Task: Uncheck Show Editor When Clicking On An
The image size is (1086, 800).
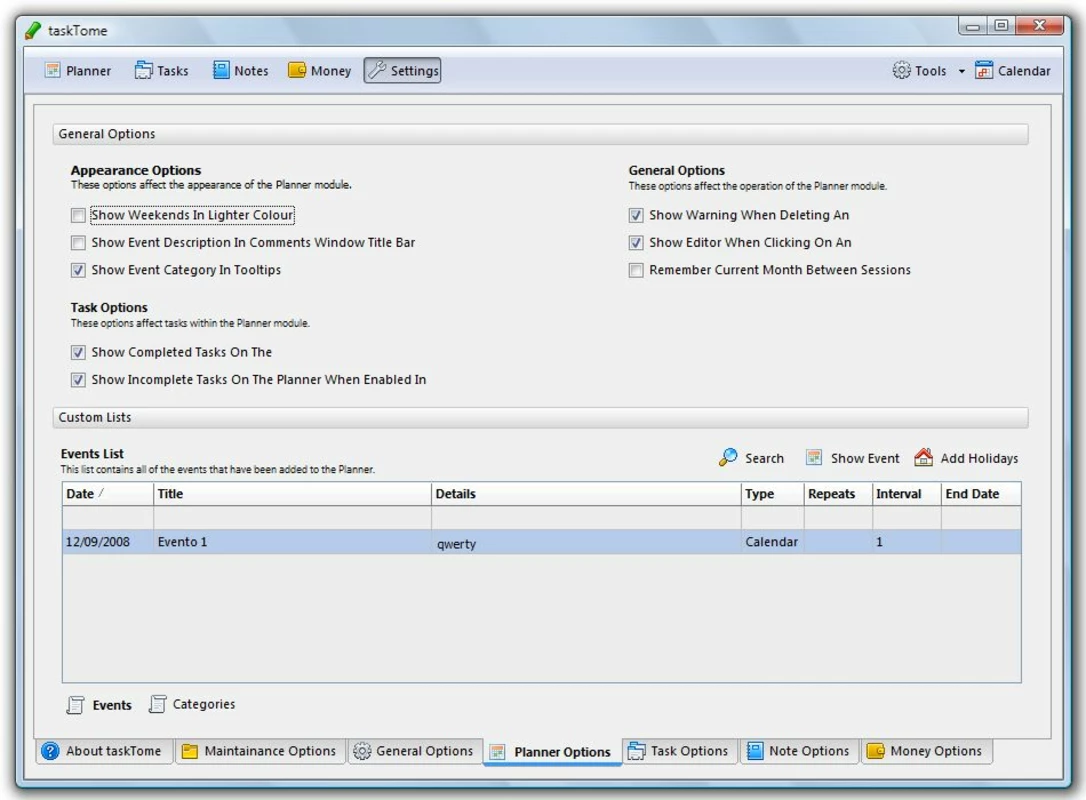Action: (x=636, y=243)
